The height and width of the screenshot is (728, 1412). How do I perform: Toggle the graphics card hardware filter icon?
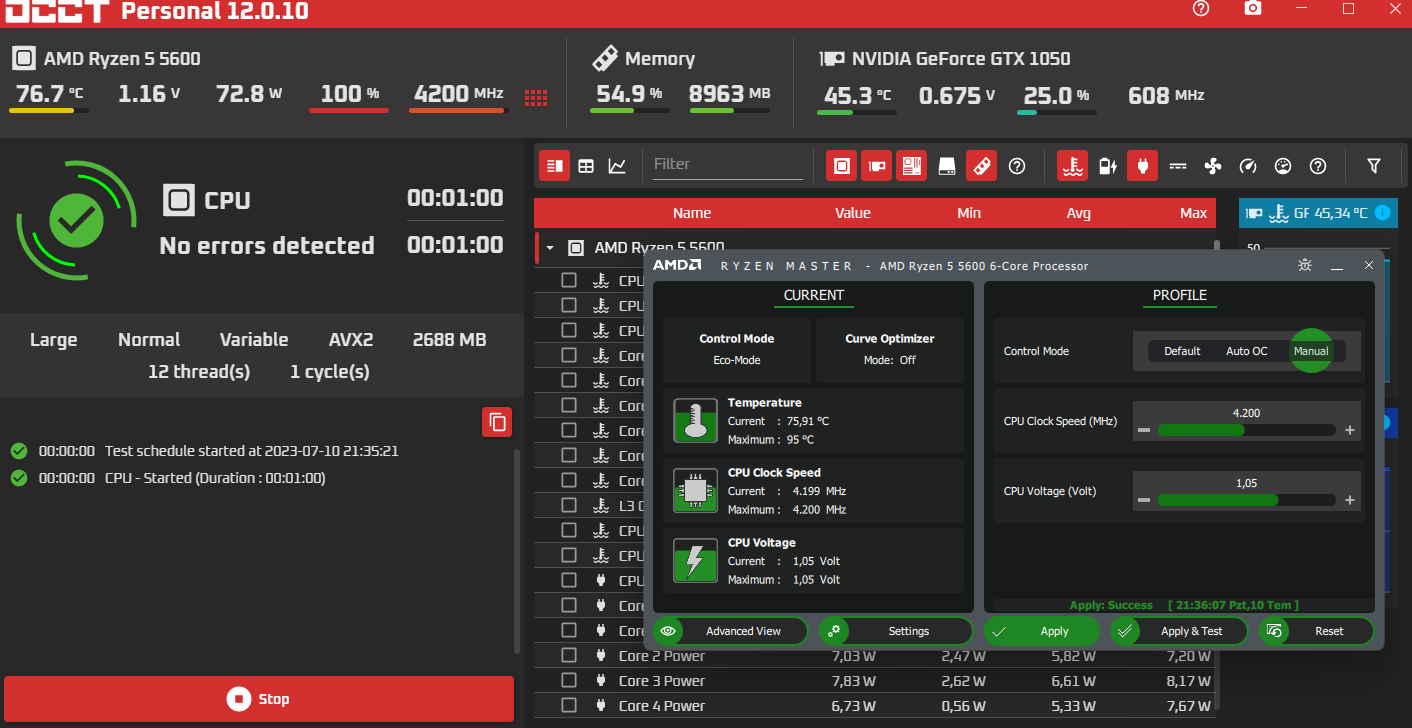(x=877, y=166)
